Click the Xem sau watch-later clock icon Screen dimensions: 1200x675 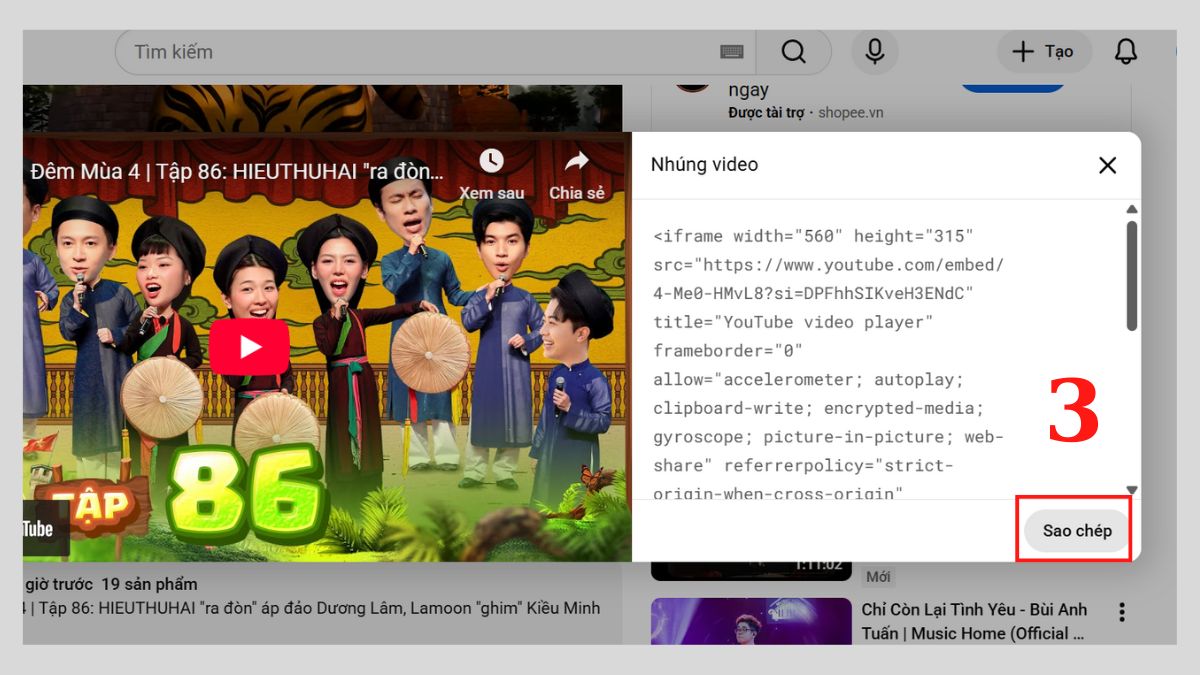(491, 162)
